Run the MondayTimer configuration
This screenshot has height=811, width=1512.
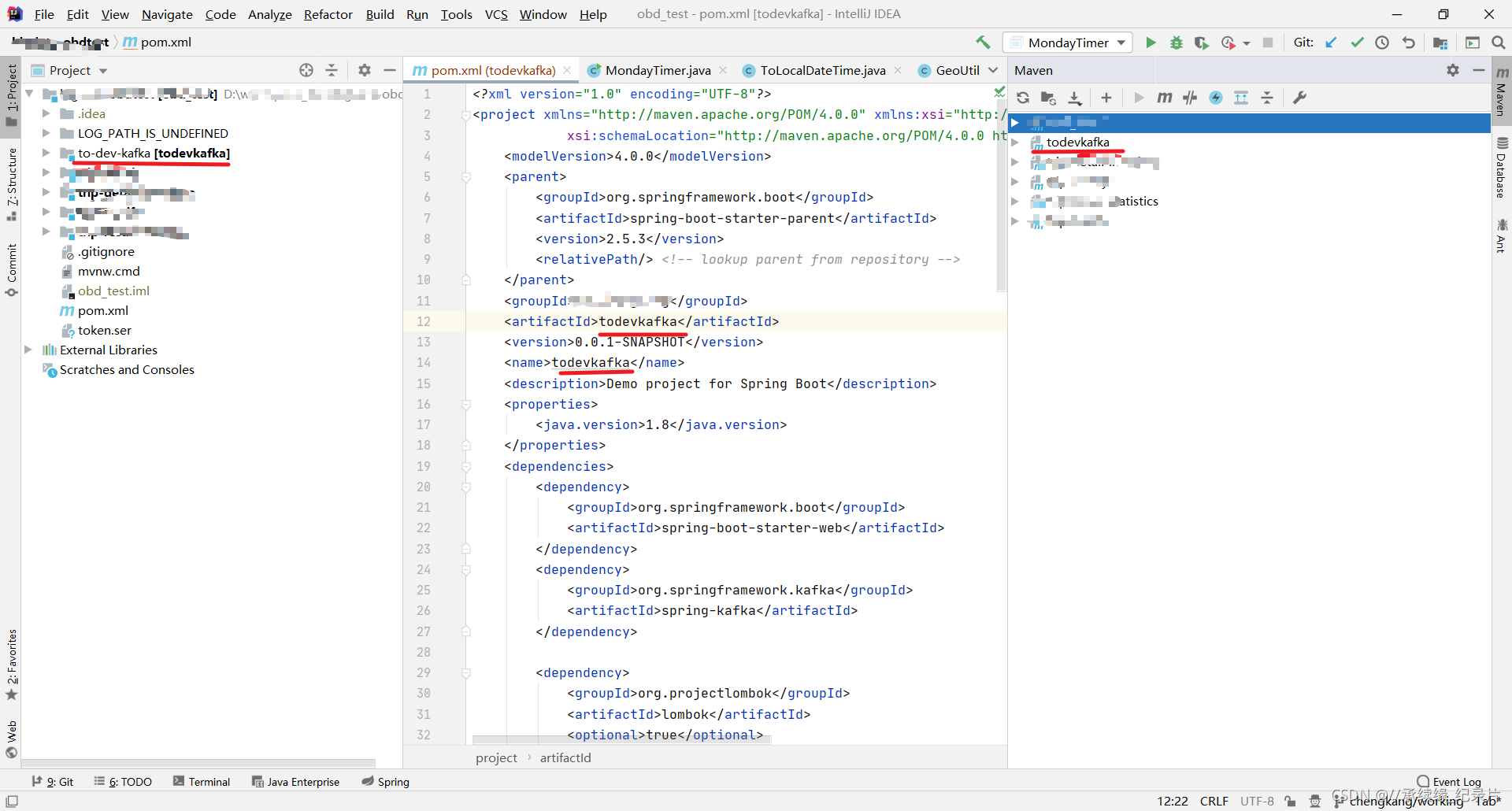pos(1151,43)
